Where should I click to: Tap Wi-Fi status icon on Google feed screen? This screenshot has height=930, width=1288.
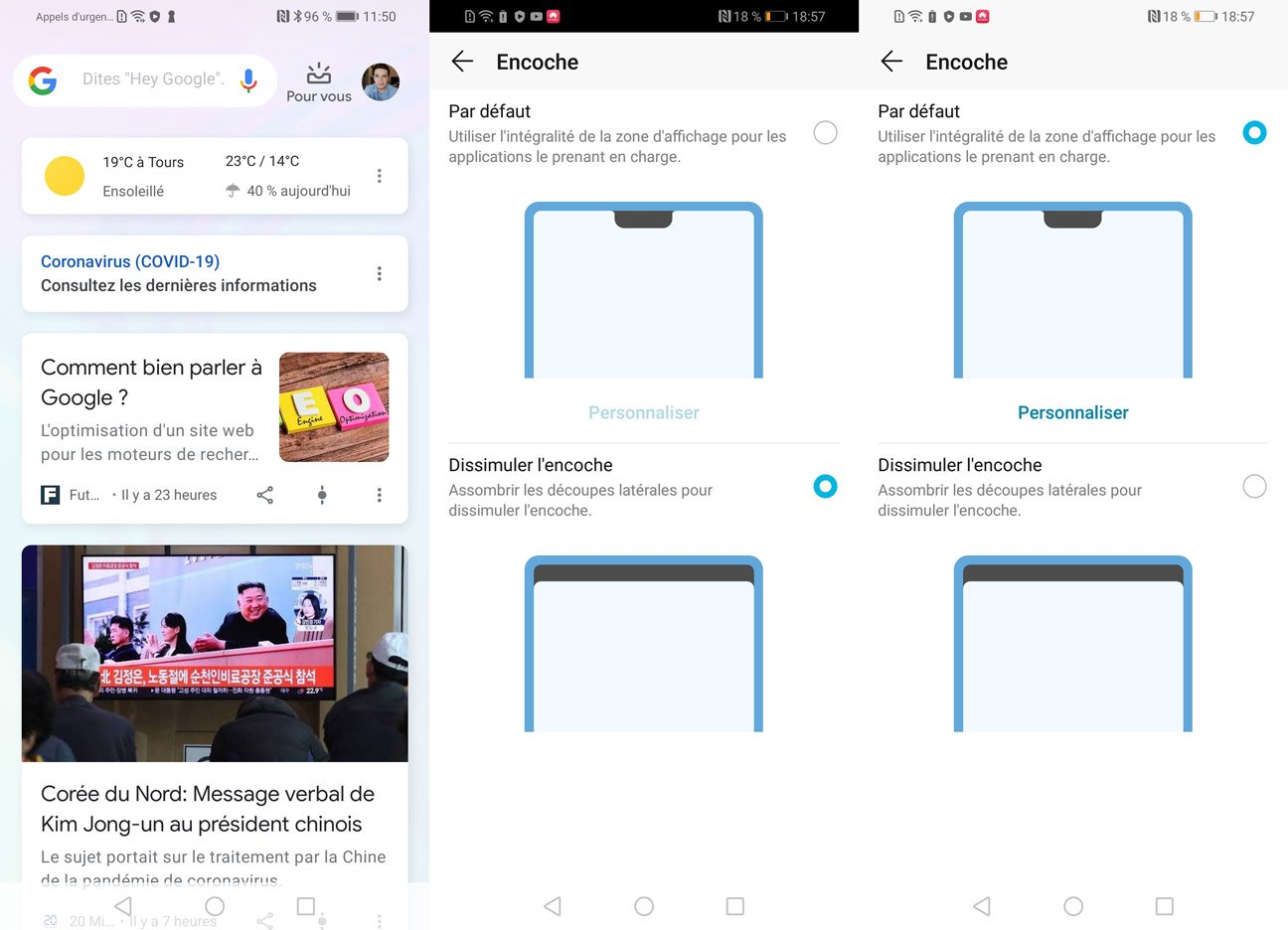(138, 16)
